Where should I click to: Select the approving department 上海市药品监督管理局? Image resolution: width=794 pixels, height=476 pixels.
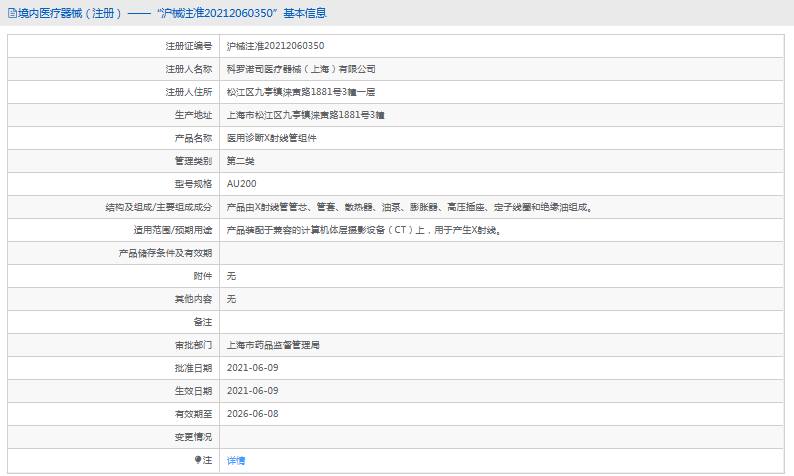click(x=273, y=345)
